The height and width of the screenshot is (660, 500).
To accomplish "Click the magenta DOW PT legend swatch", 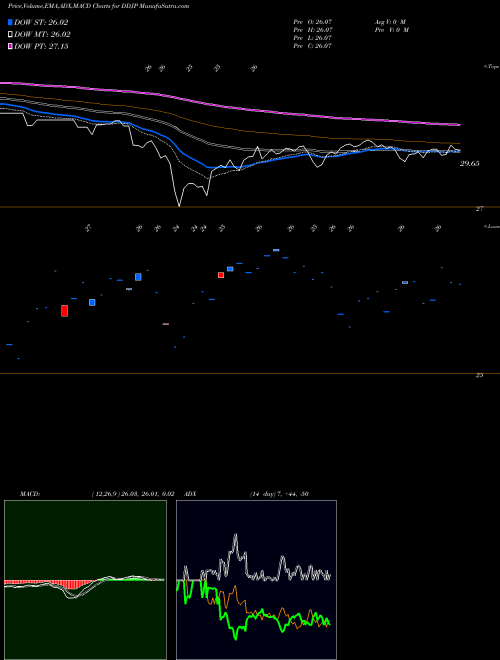I will [x=10, y=46].
